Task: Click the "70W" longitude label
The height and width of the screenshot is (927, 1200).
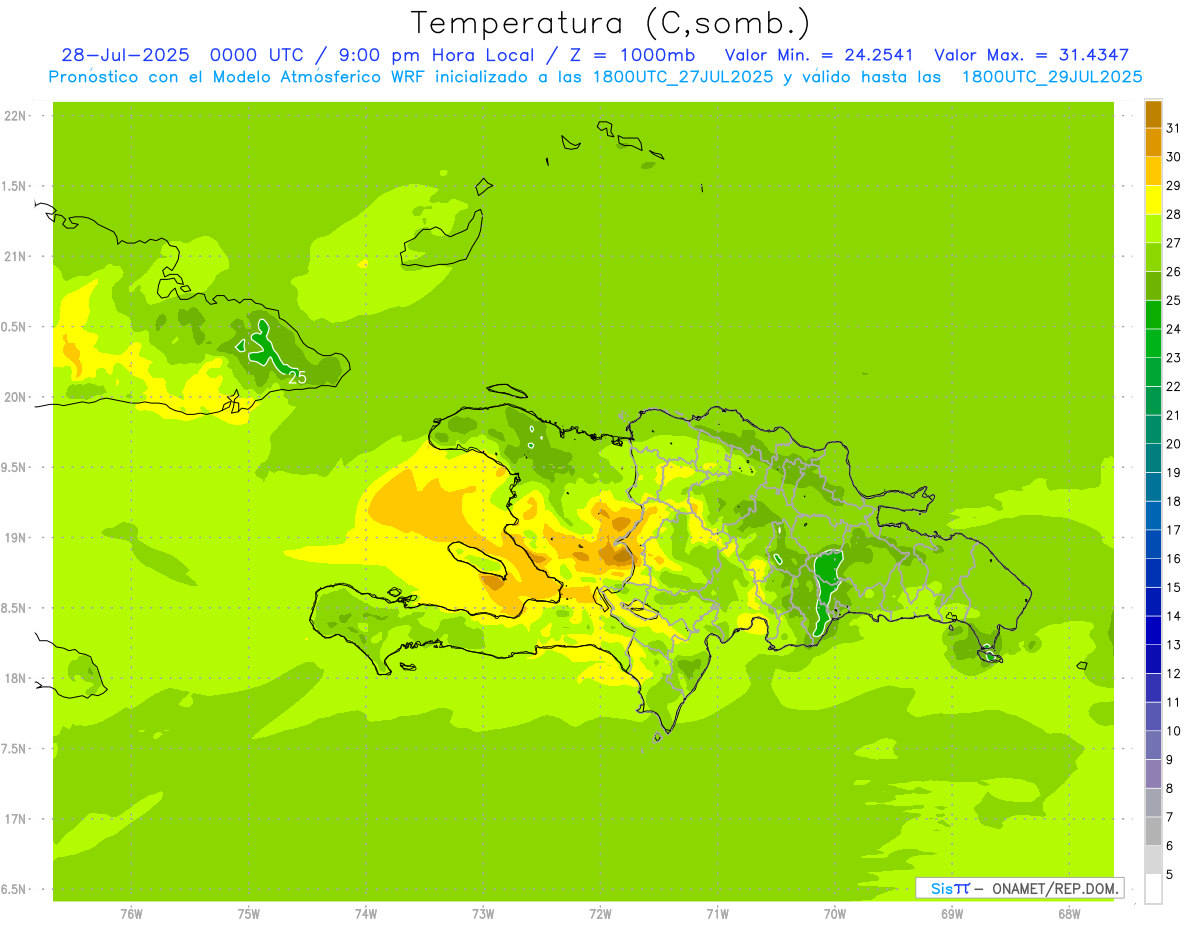Action: (x=834, y=913)
